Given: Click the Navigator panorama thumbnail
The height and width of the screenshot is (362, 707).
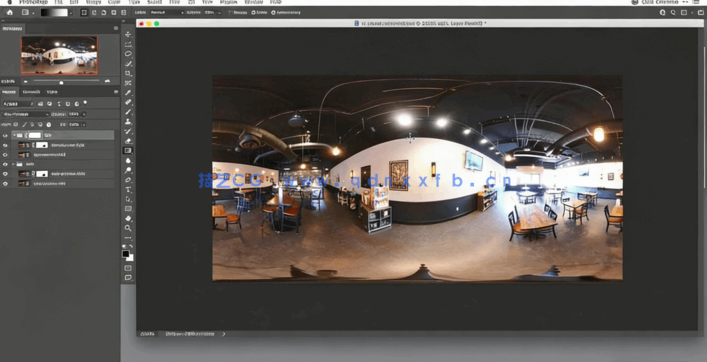Looking at the screenshot, I should [x=59, y=55].
